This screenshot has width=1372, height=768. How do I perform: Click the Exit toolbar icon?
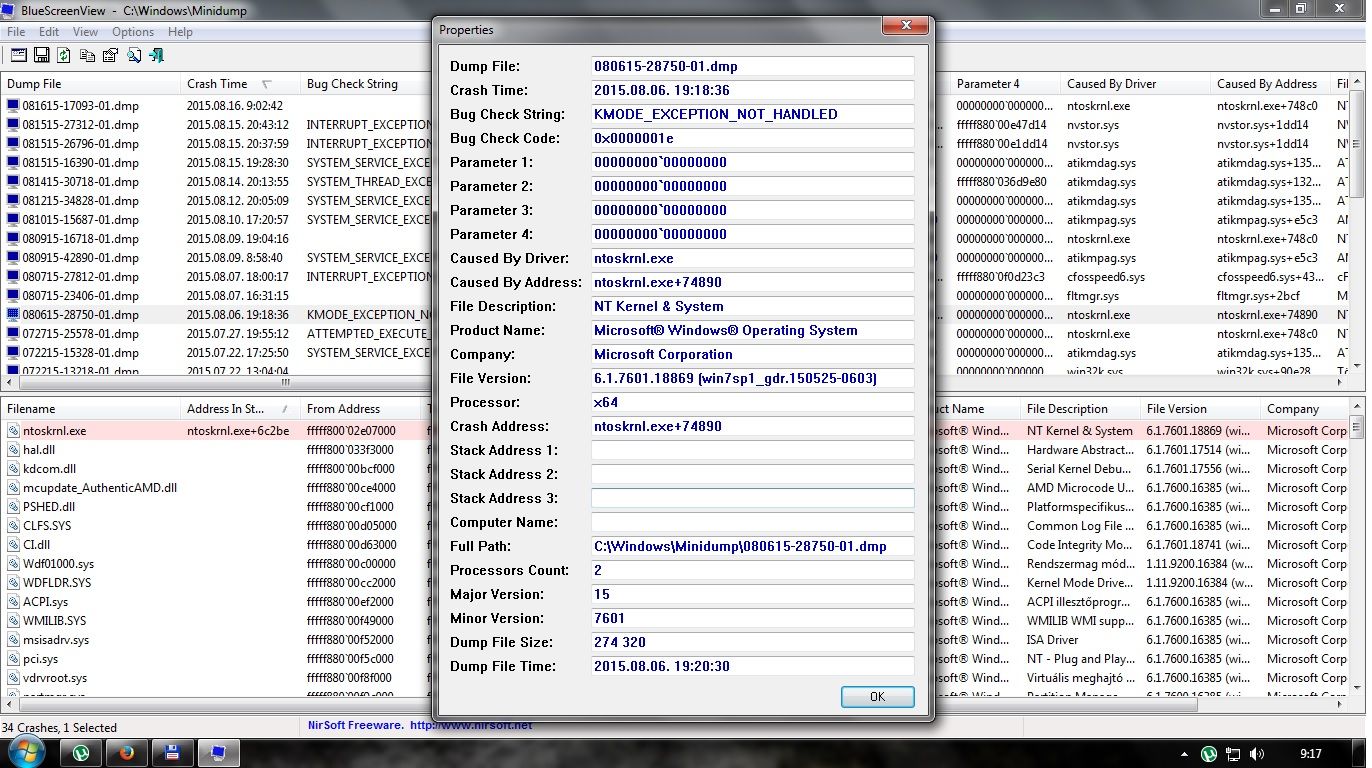click(x=157, y=55)
